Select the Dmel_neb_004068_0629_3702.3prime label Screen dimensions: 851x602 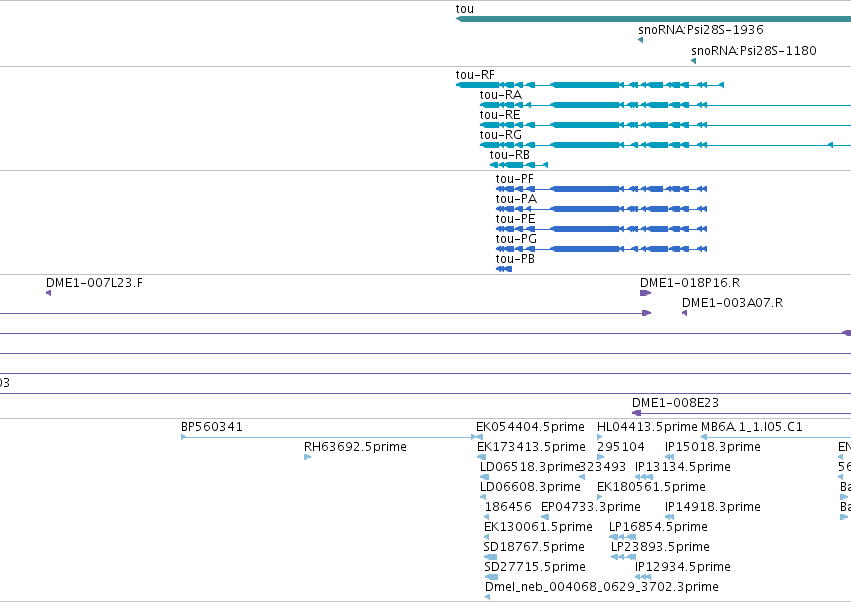coord(602,587)
